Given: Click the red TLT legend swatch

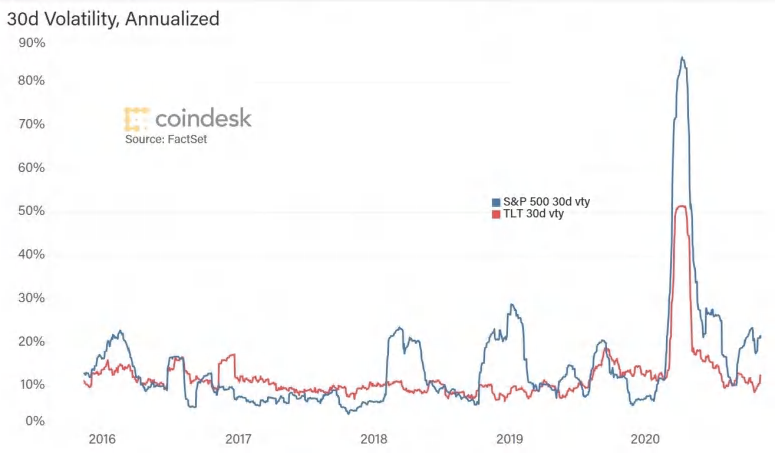Looking at the screenshot, I should (496, 214).
